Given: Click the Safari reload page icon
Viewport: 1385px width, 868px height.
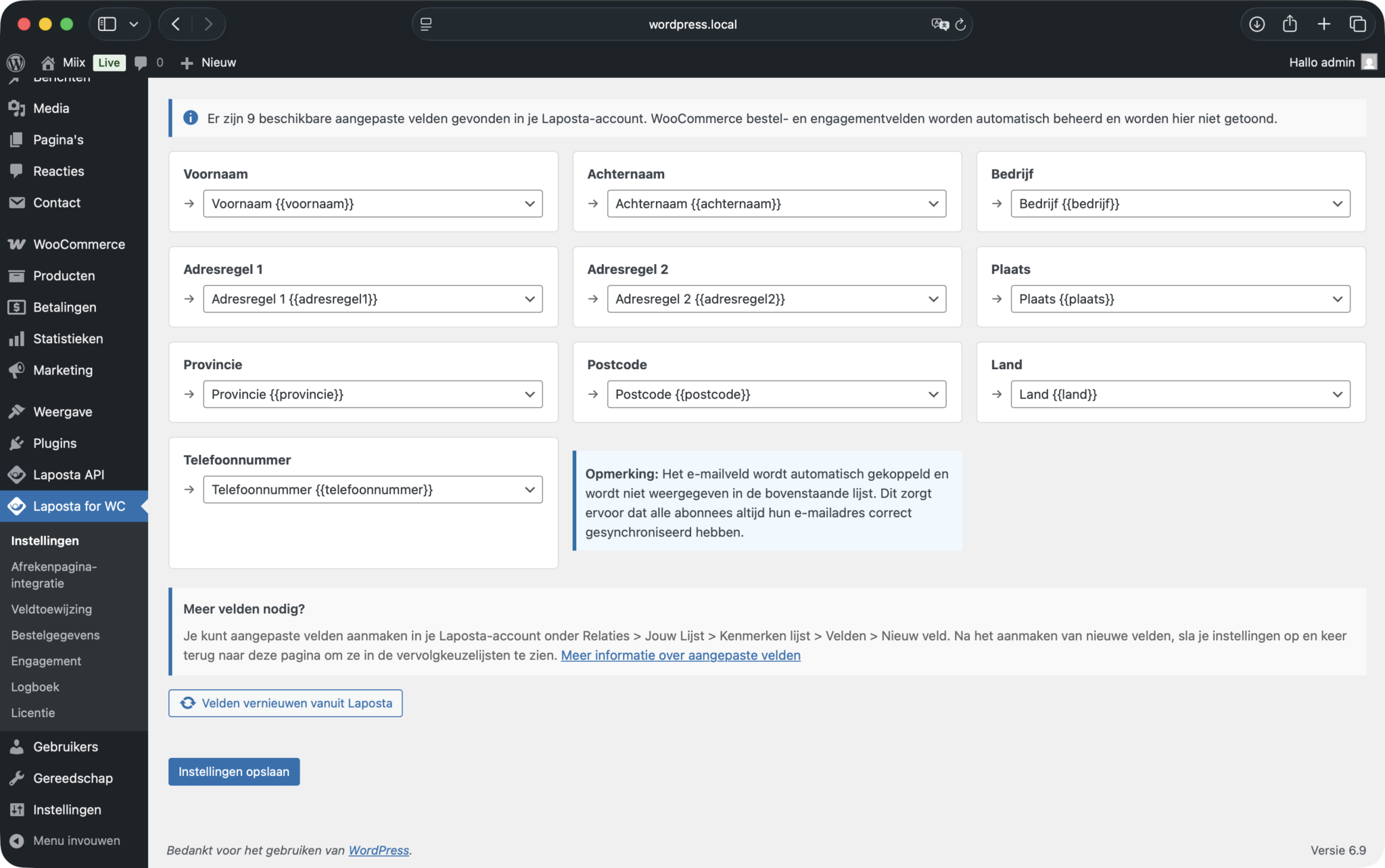Looking at the screenshot, I should [960, 24].
